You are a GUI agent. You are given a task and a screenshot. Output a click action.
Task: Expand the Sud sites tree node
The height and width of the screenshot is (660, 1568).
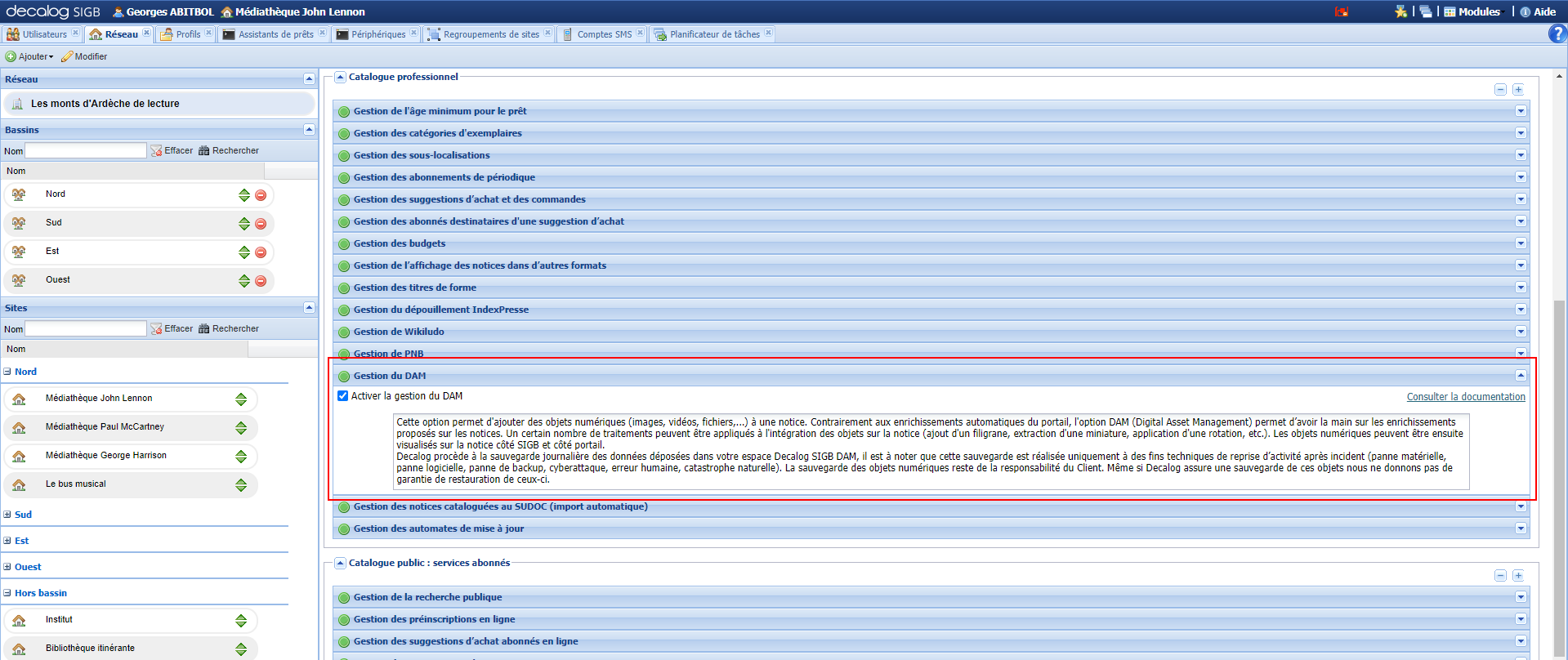pyautogui.click(x=7, y=515)
